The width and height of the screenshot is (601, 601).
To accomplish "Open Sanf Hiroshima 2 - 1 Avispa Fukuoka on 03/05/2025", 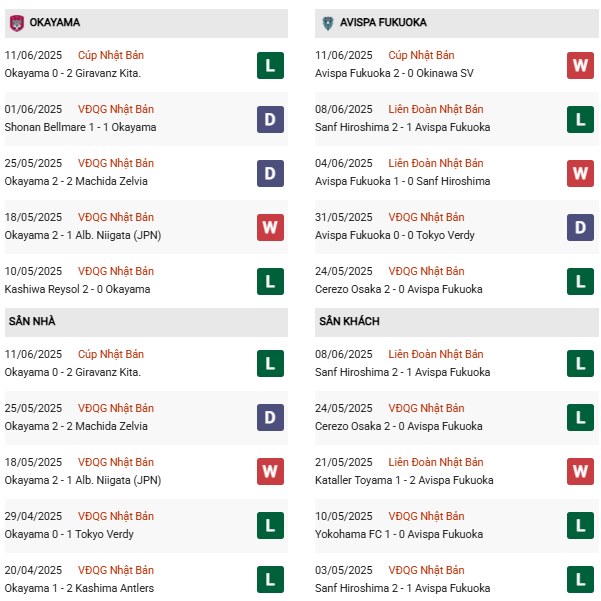I will point(402,588).
